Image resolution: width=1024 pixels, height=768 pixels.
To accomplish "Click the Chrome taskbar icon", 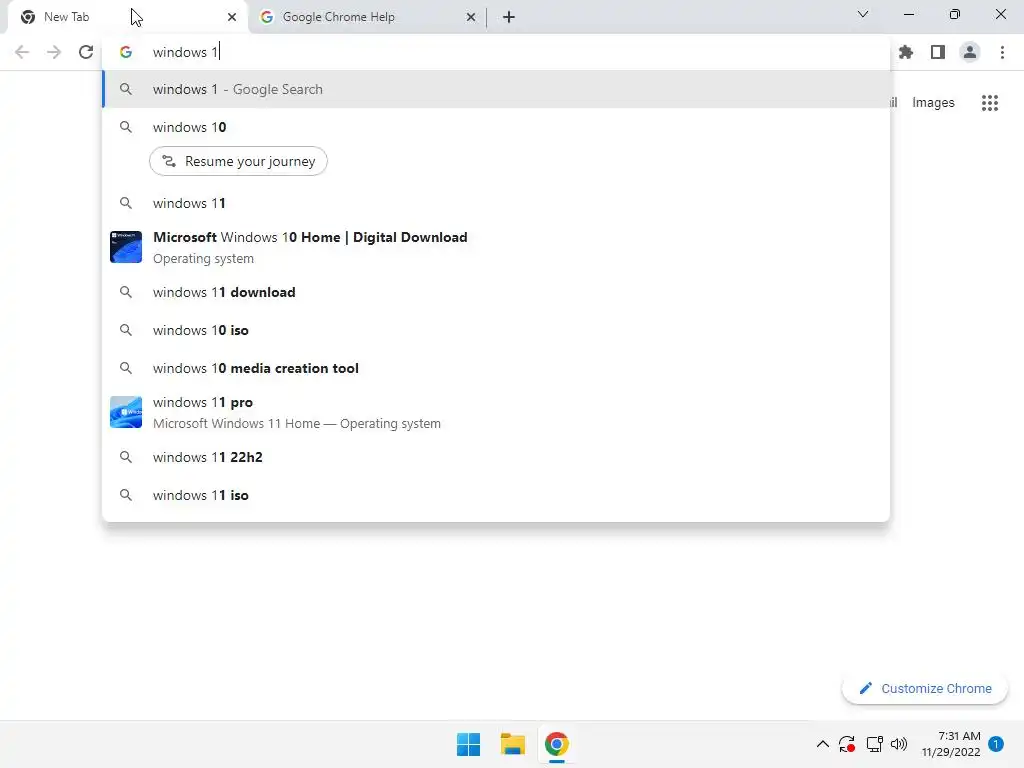I will (x=556, y=744).
